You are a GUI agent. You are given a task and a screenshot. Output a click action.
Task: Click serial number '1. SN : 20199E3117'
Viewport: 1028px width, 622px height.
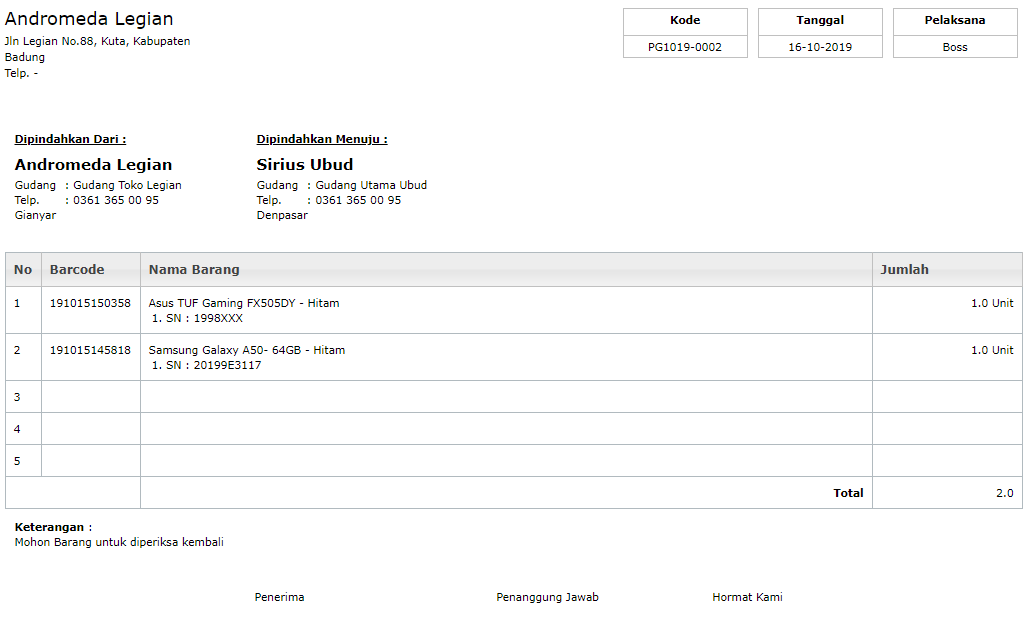[x=207, y=366]
